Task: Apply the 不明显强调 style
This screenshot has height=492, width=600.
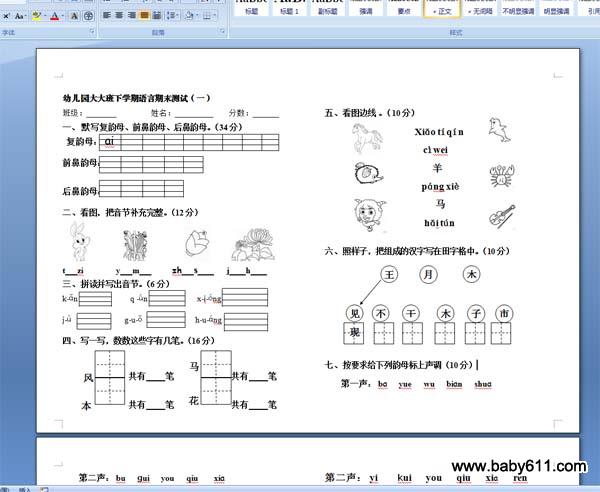Action: pyautogui.click(x=518, y=8)
